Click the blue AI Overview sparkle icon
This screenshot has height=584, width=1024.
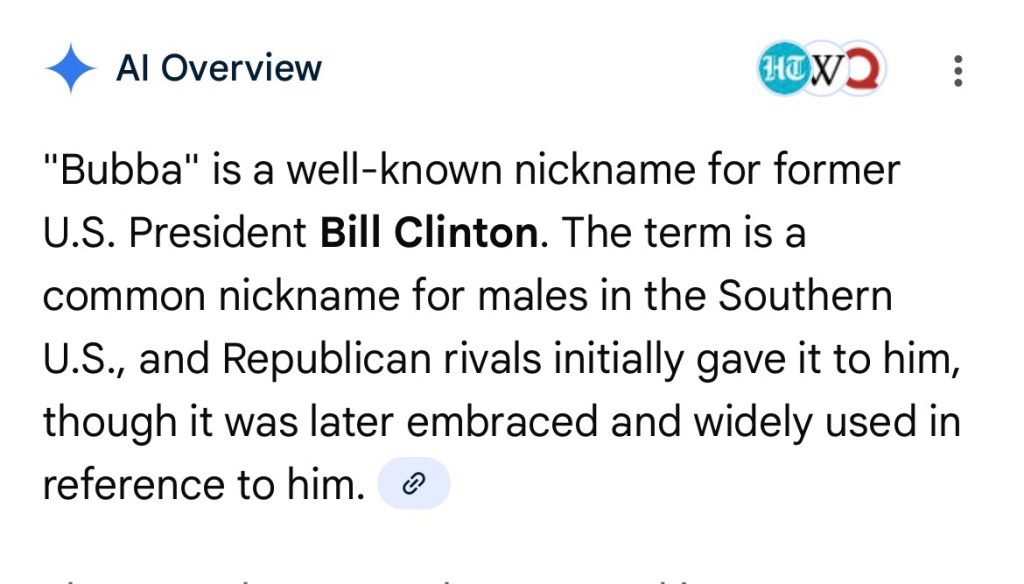pyautogui.click(x=70, y=69)
